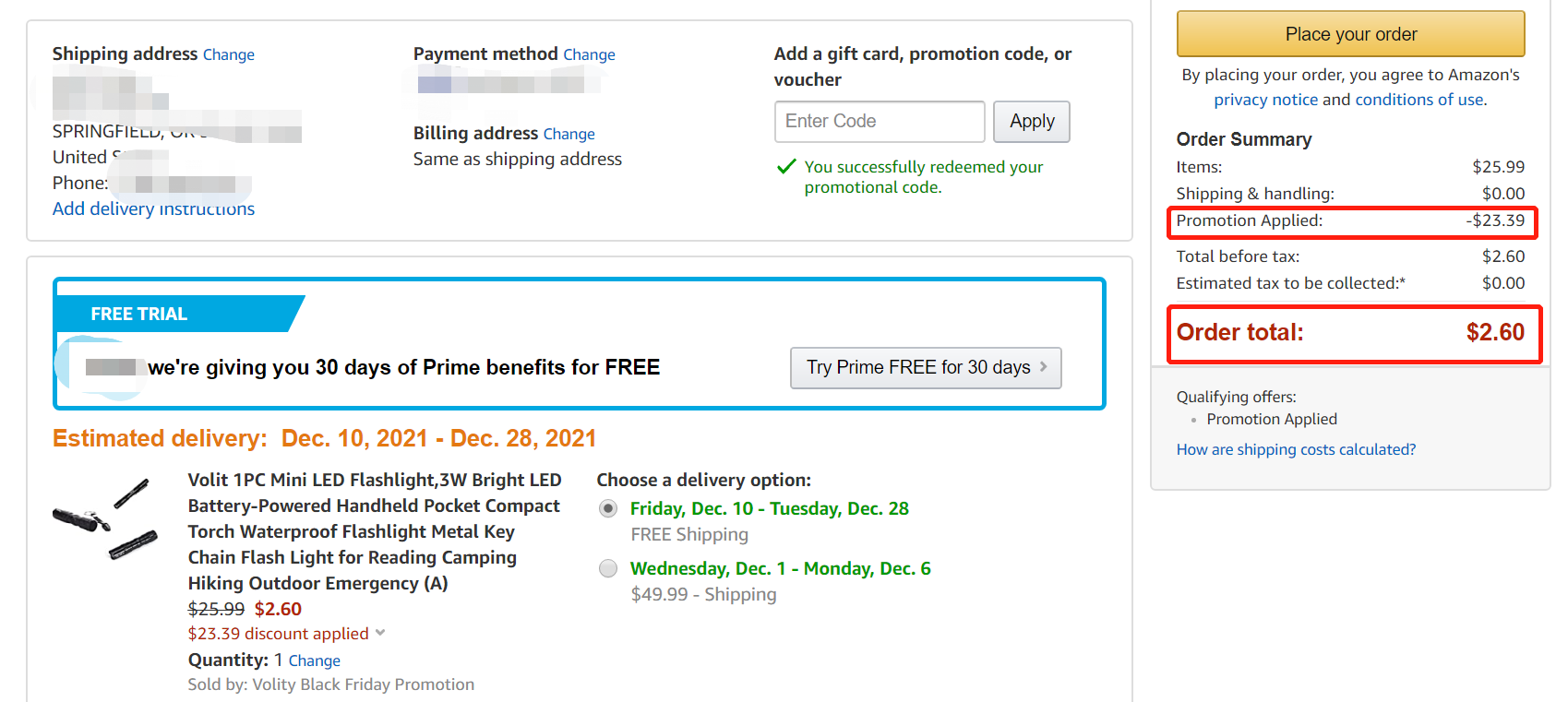This screenshot has height=702, width=1568.
Task: Change the item quantity
Action: (314, 660)
